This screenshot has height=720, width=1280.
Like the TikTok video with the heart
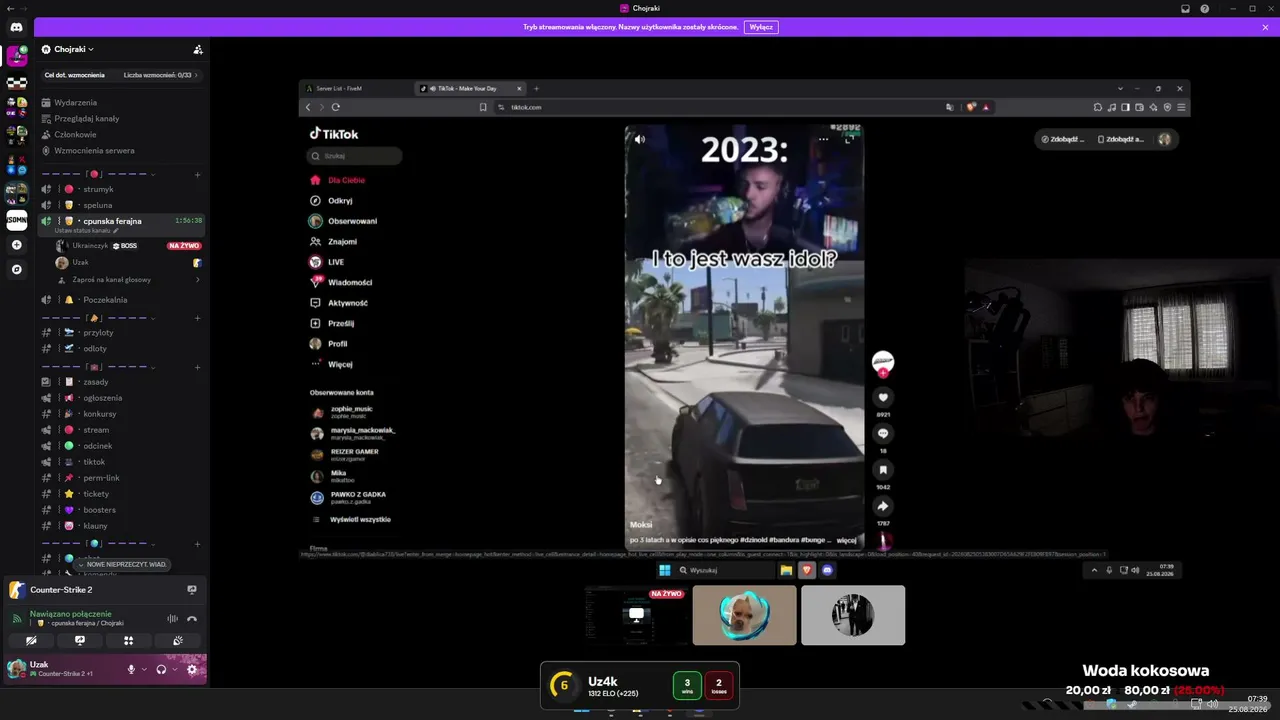click(883, 397)
